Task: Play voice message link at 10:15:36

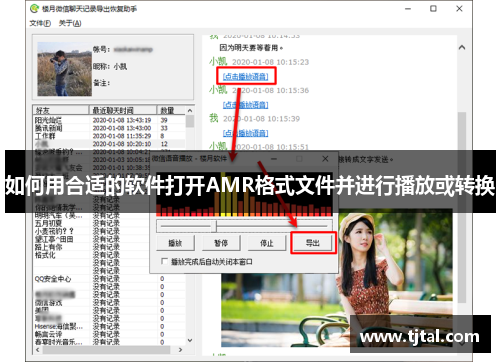Action: [x=246, y=105]
